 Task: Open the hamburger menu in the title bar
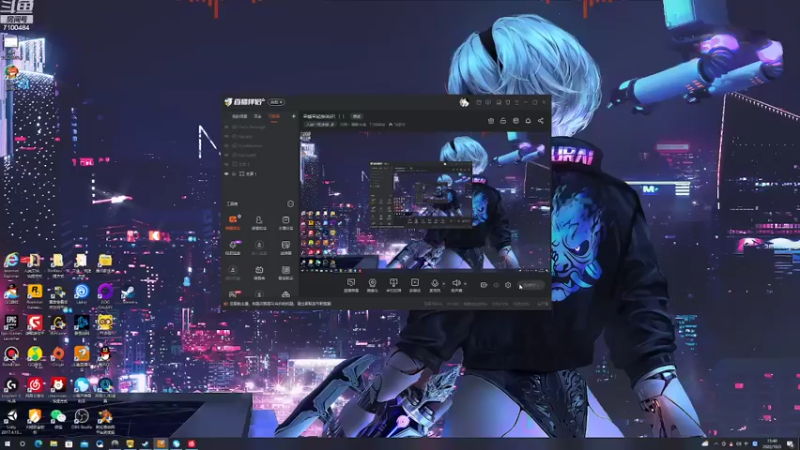[x=517, y=102]
